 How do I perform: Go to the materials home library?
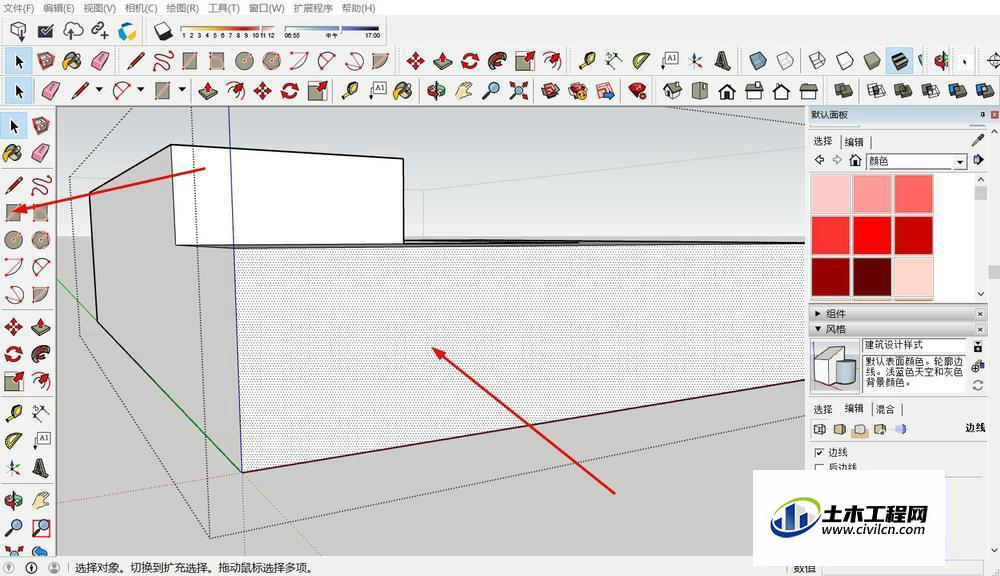[x=855, y=161]
